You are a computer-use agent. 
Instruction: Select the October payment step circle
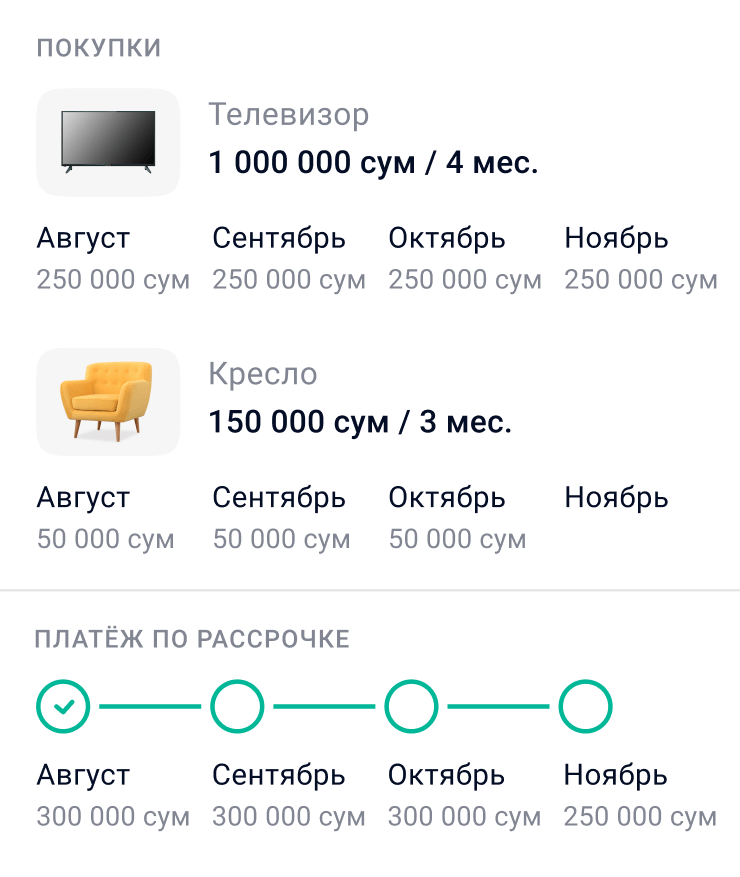coord(411,707)
